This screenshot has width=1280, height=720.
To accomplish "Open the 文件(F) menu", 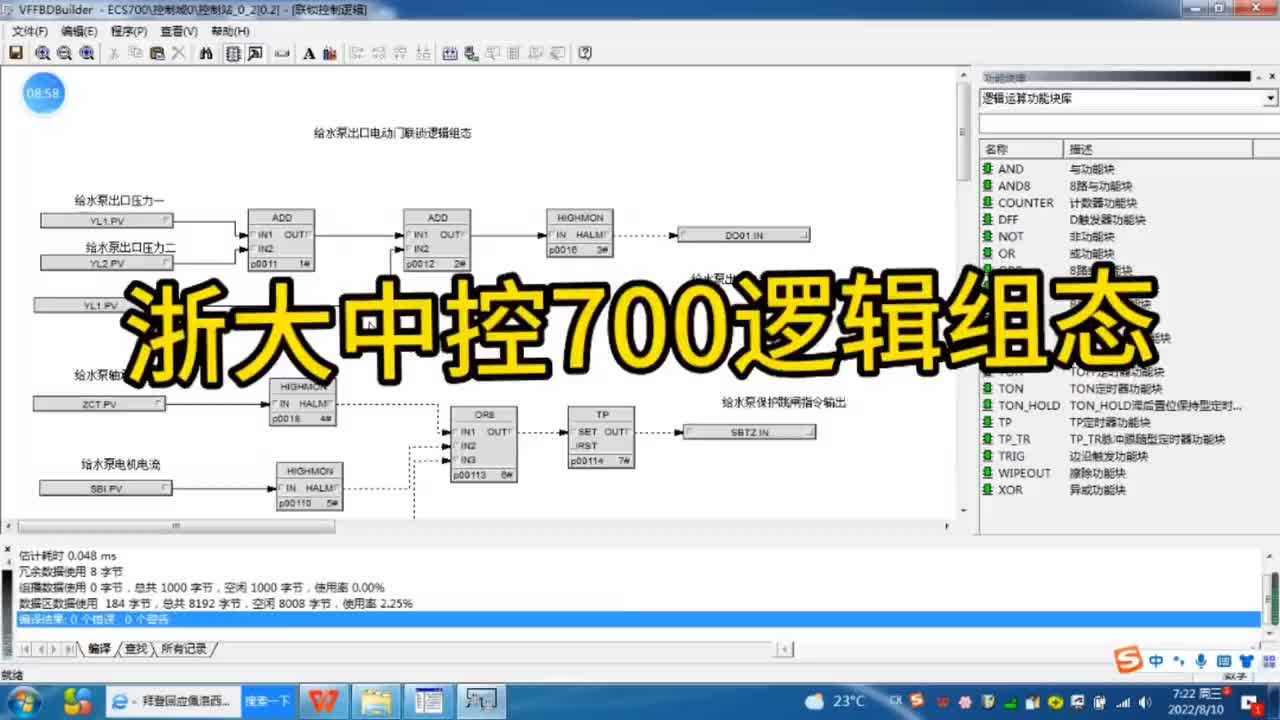I will pyautogui.click(x=30, y=31).
